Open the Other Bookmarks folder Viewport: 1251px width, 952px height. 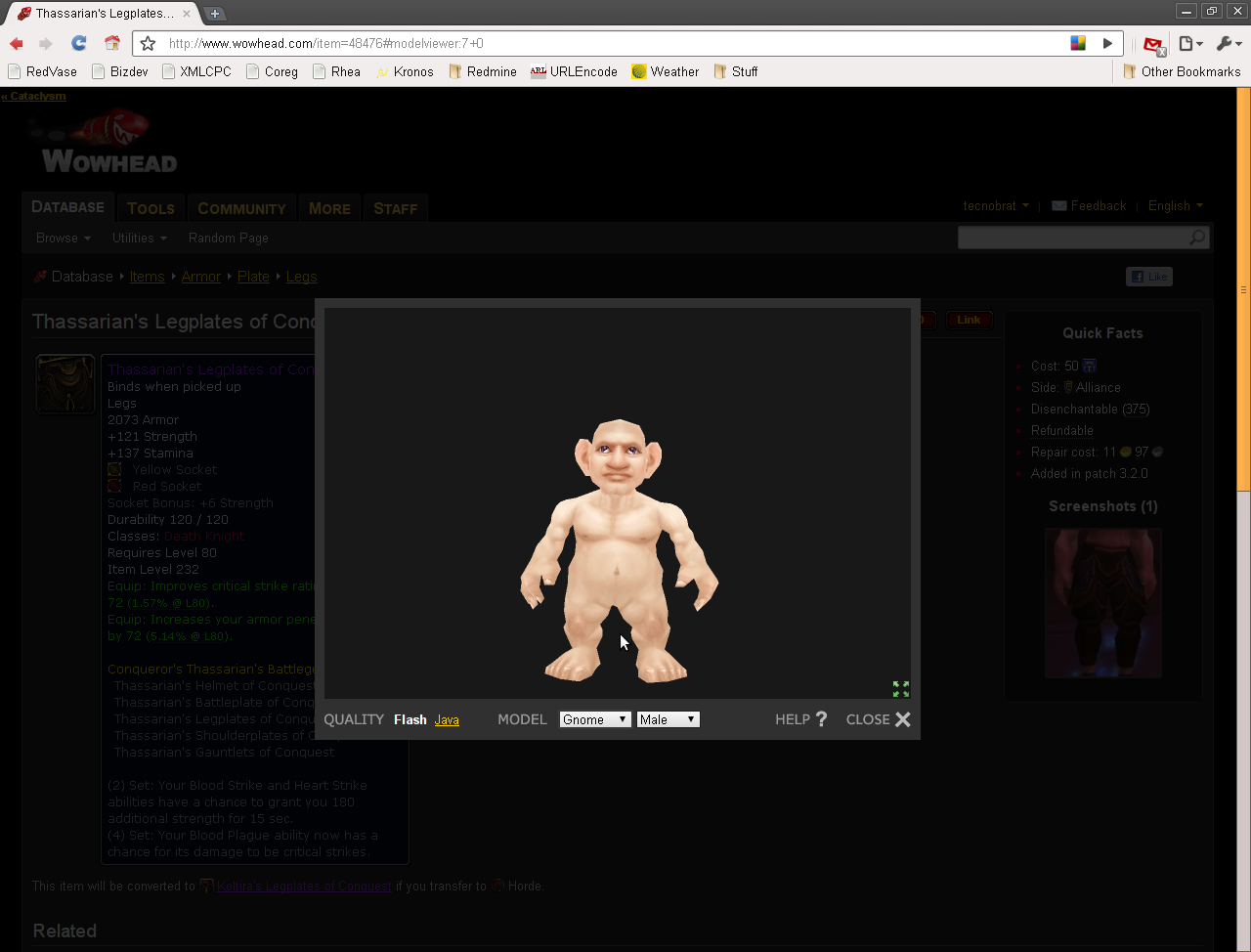1182,71
